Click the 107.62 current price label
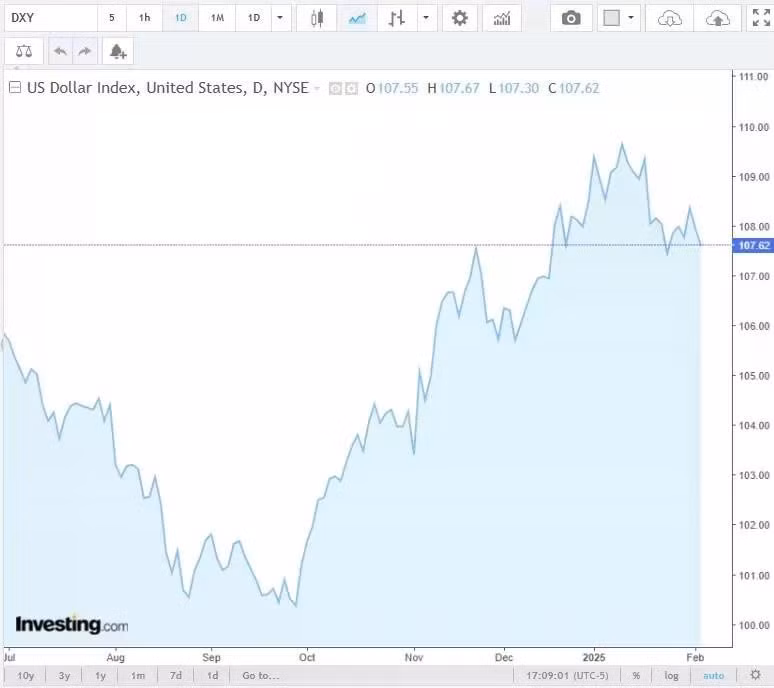This screenshot has width=774, height=688. click(754, 245)
